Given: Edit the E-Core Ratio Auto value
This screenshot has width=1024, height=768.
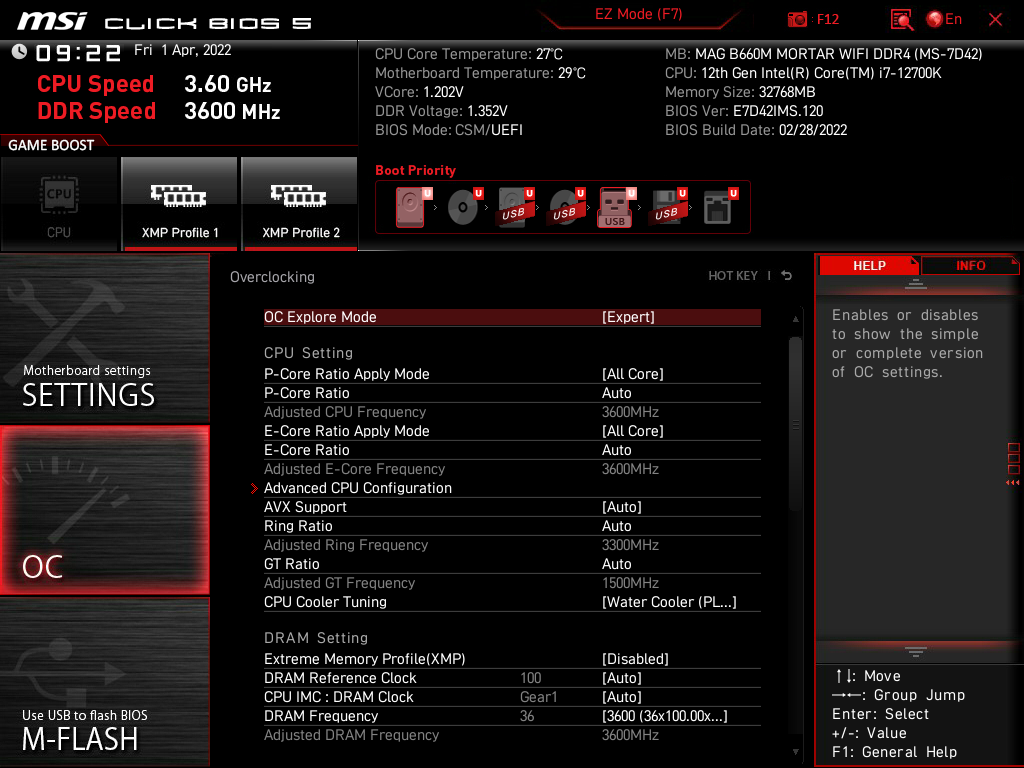Looking at the screenshot, I should click(512, 450).
